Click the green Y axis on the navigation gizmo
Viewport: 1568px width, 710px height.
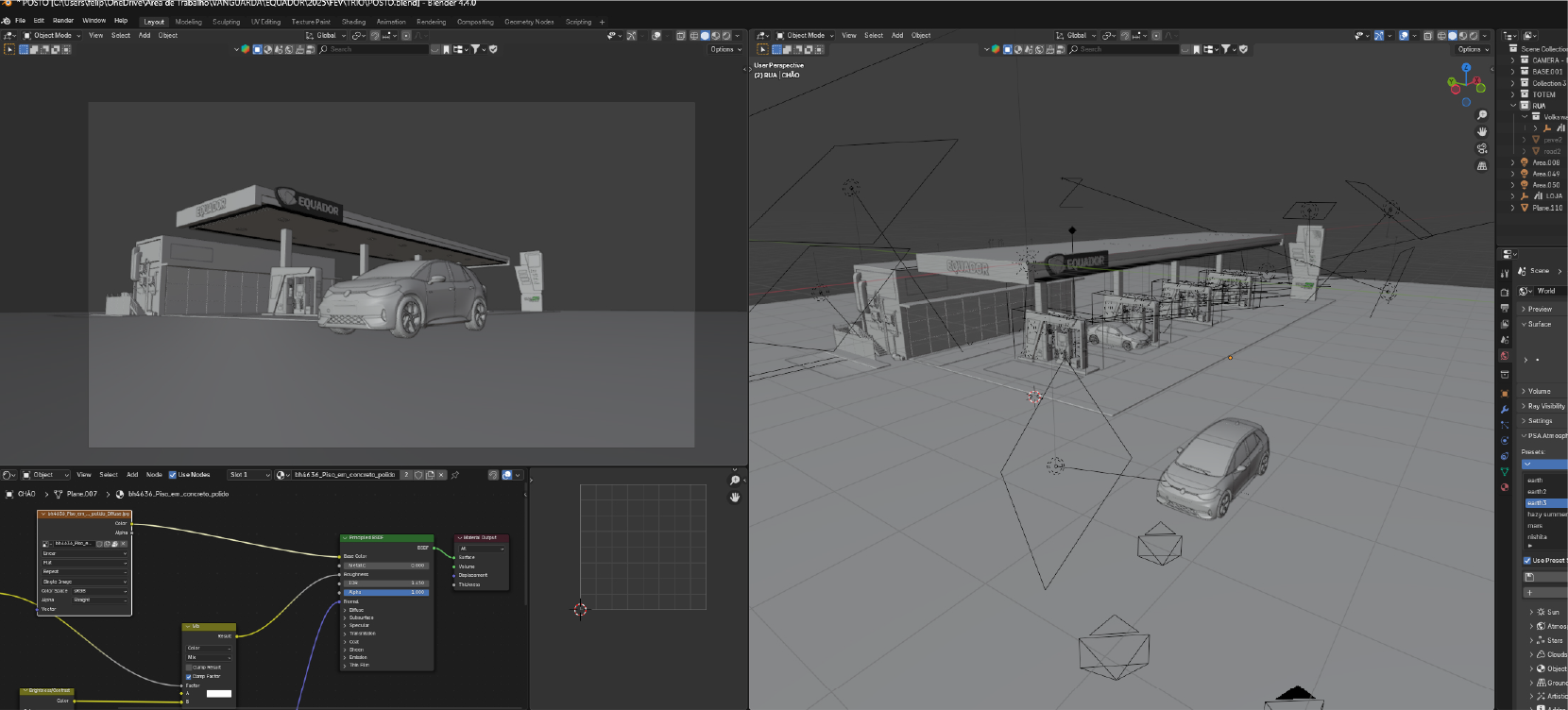(x=1452, y=81)
